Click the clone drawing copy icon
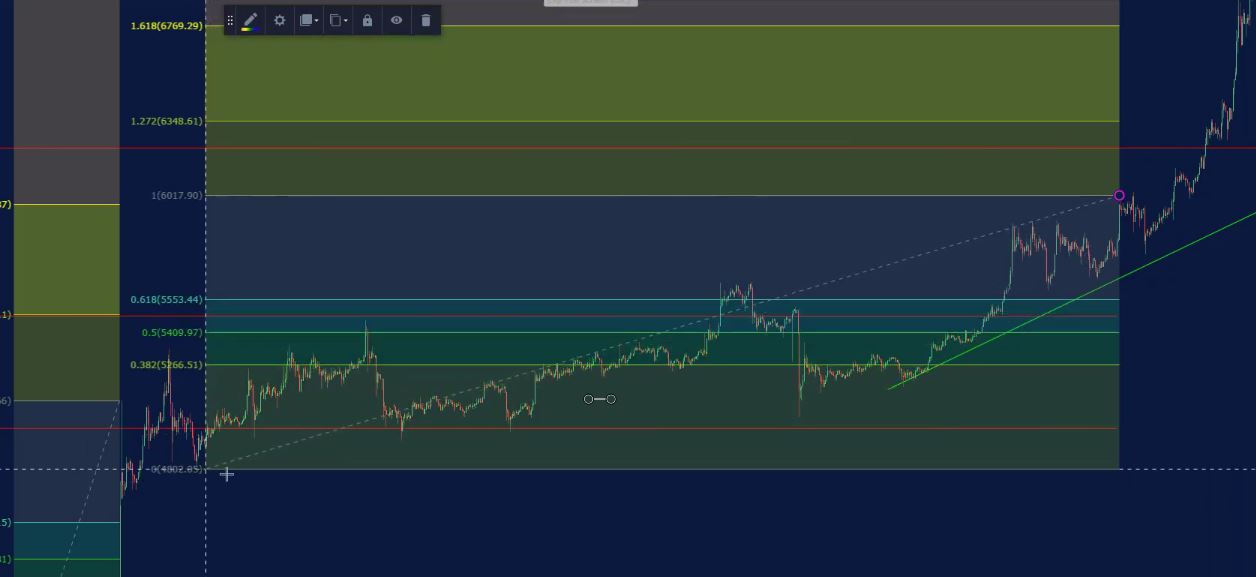This screenshot has height=577, width=1256. (x=335, y=20)
